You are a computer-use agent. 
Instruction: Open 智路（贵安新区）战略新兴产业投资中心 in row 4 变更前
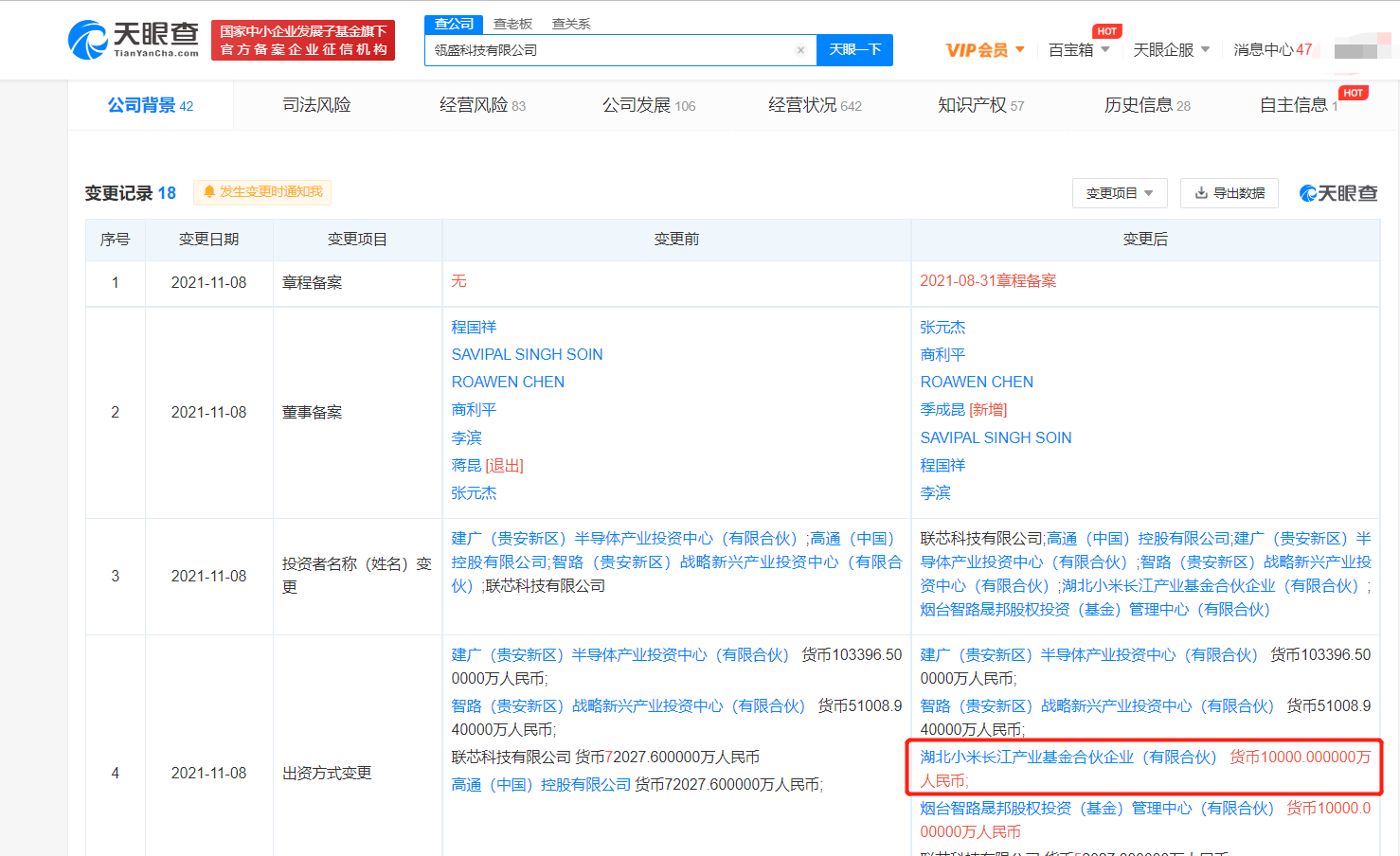(628, 706)
